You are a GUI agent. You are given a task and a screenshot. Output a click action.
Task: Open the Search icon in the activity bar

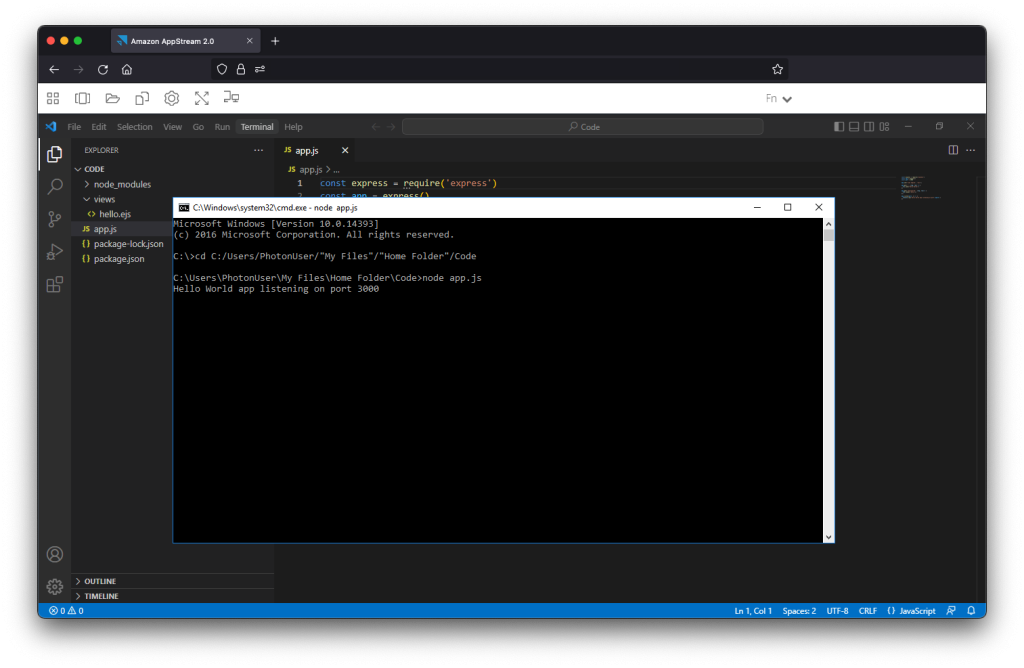point(54,186)
